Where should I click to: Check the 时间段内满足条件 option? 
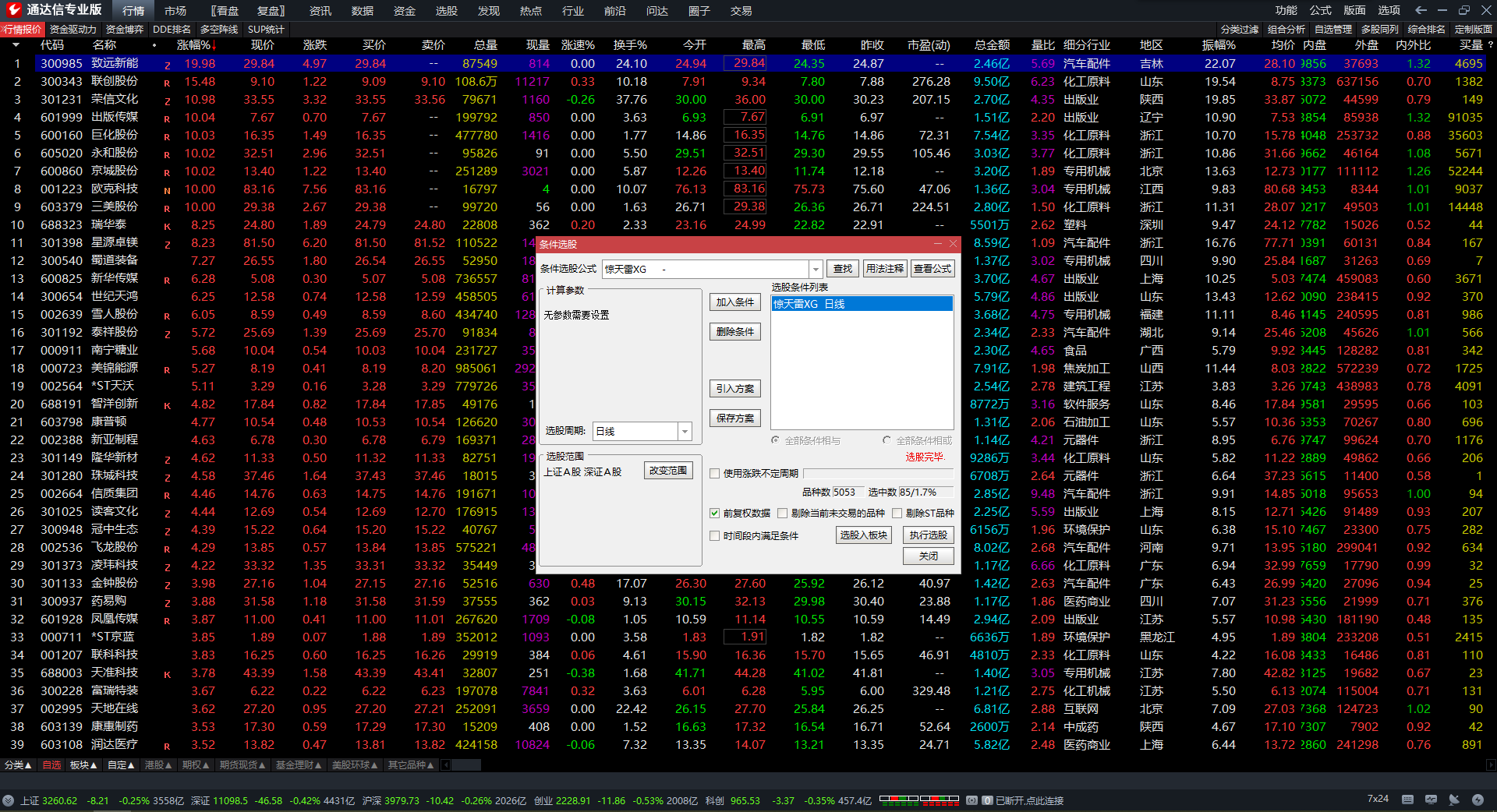pos(714,535)
